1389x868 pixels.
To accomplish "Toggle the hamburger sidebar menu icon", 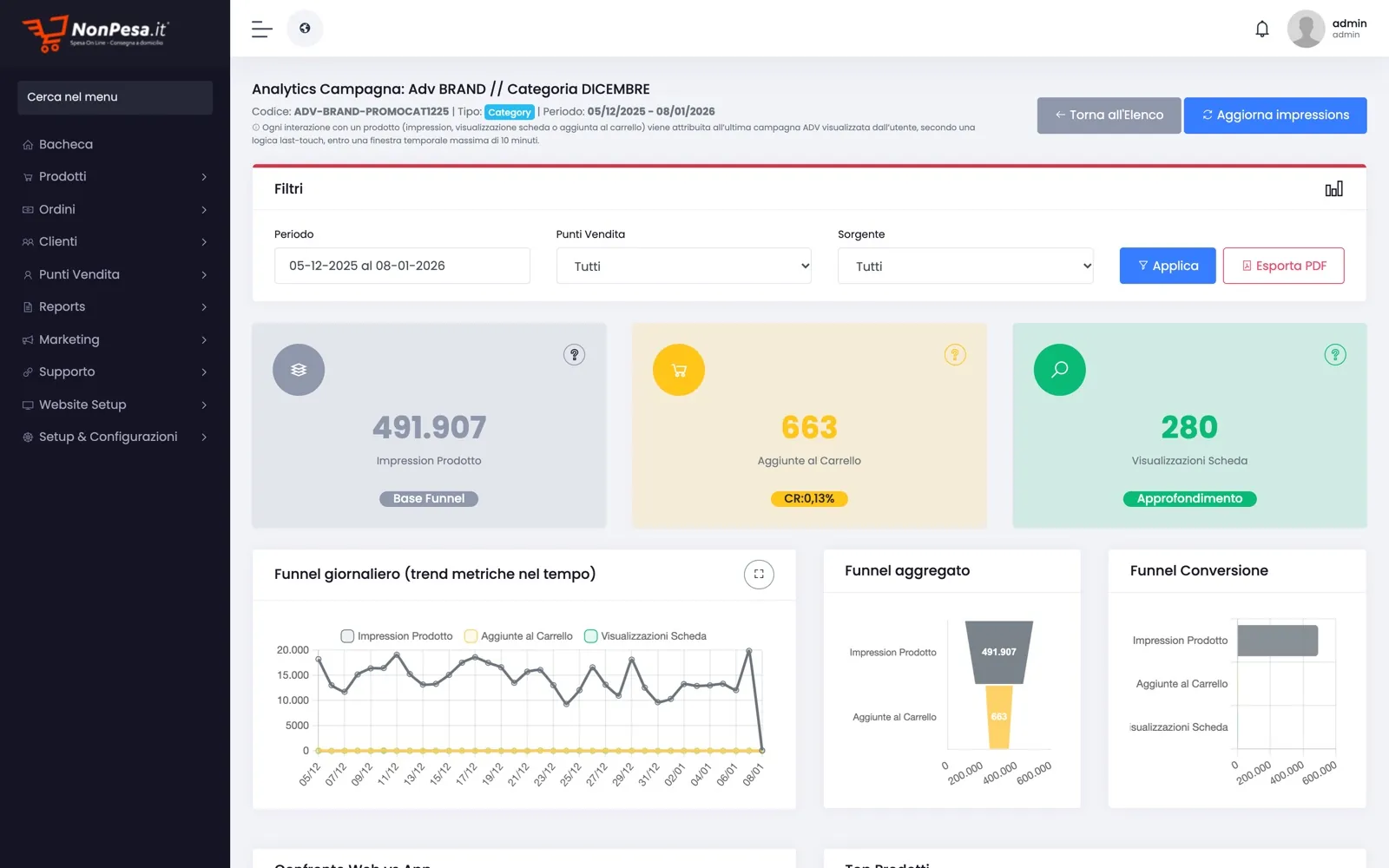I will pyautogui.click(x=261, y=29).
